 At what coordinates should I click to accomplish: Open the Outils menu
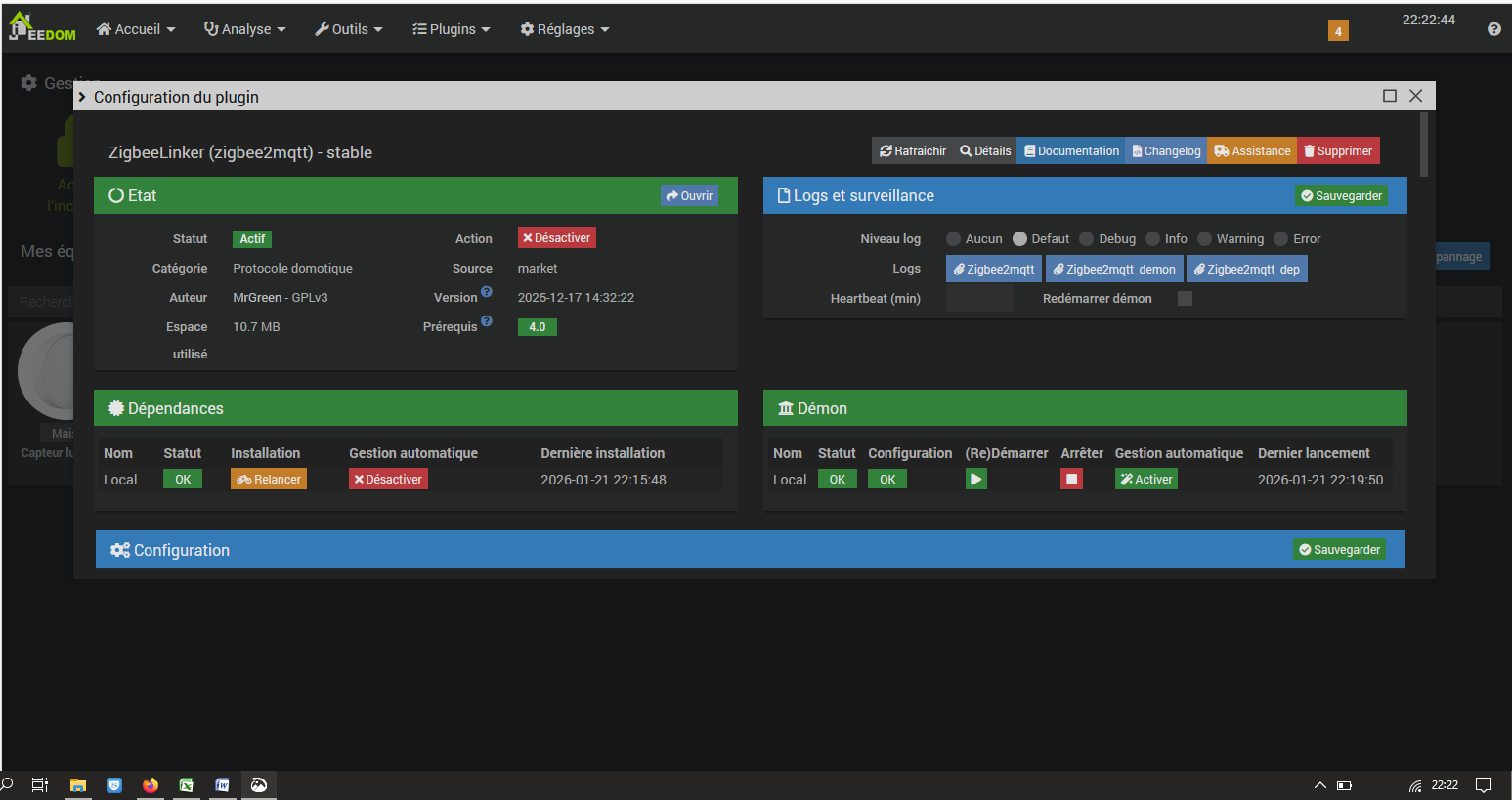[349, 29]
